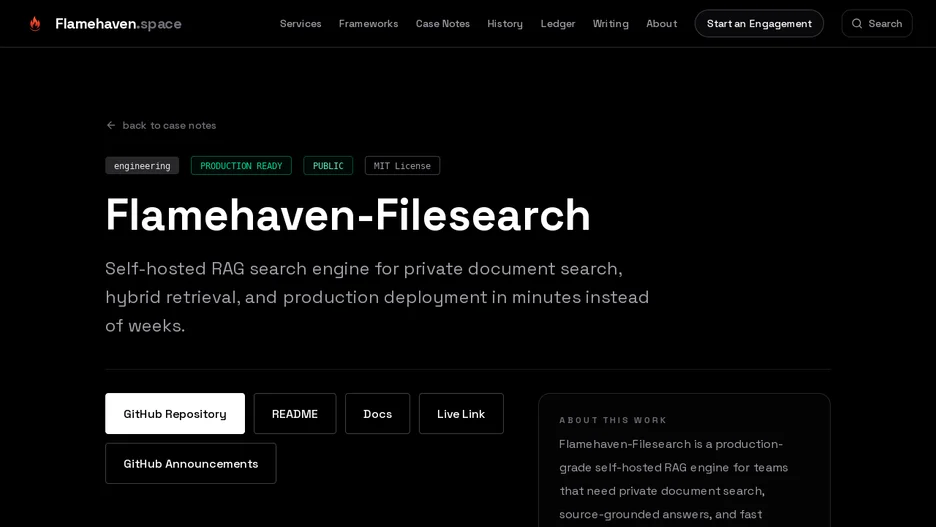Open the Frameworks nav item
Image resolution: width=936 pixels, height=527 pixels.
[x=368, y=24]
